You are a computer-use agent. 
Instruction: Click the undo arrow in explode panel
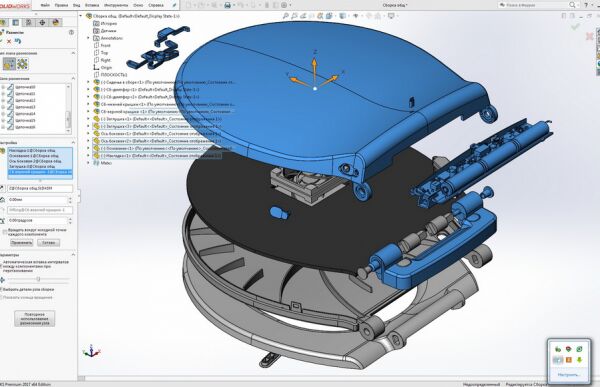click(18, 41)
